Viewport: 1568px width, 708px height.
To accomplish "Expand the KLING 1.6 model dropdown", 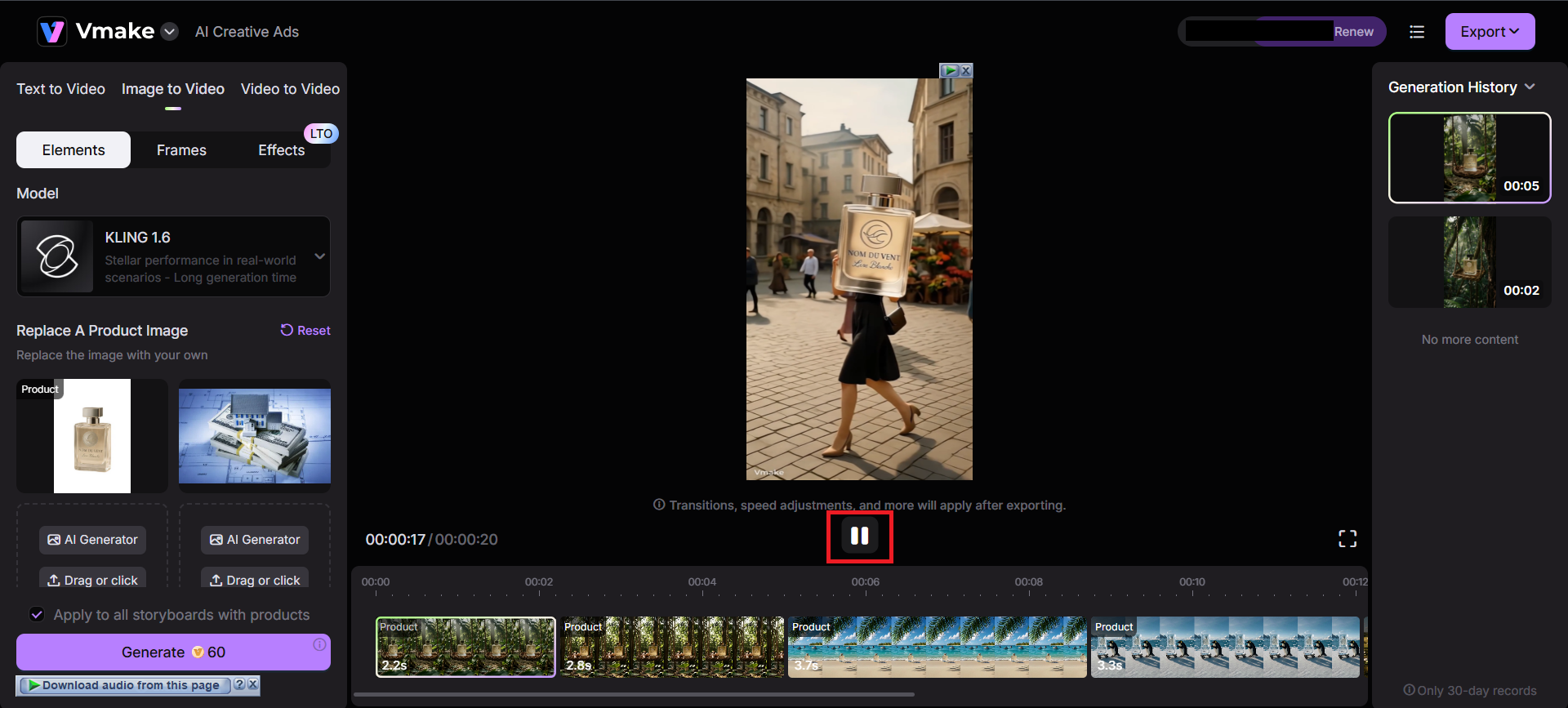I will click(319, 256).
